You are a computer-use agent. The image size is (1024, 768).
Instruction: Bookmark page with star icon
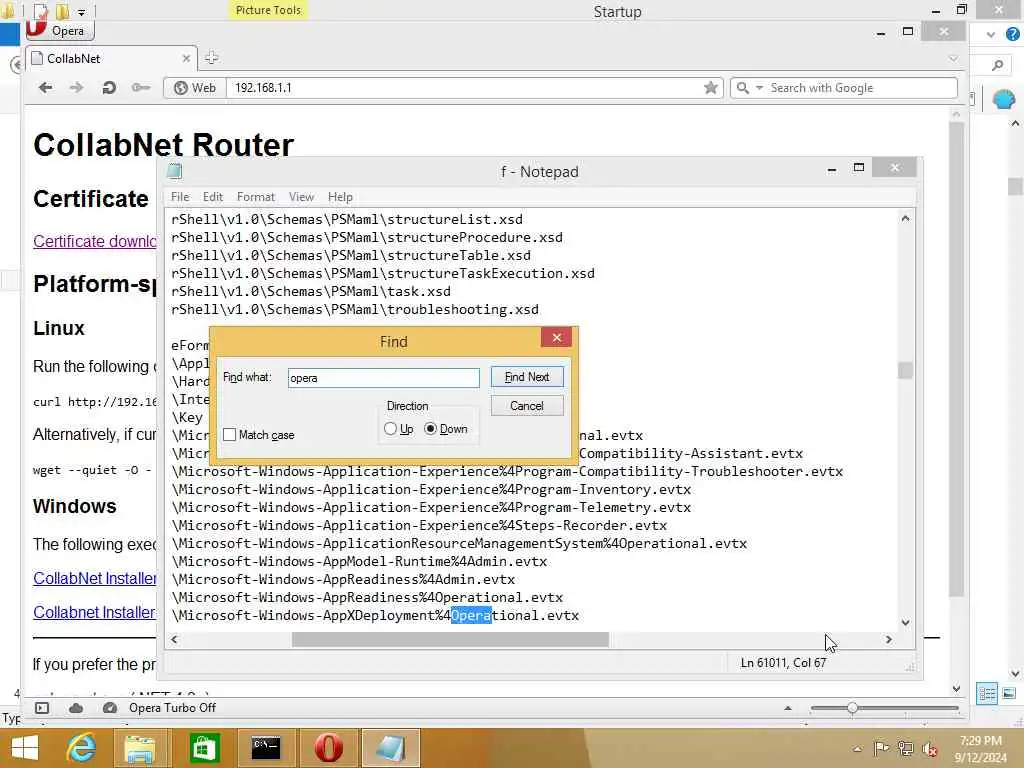(711, 88)
